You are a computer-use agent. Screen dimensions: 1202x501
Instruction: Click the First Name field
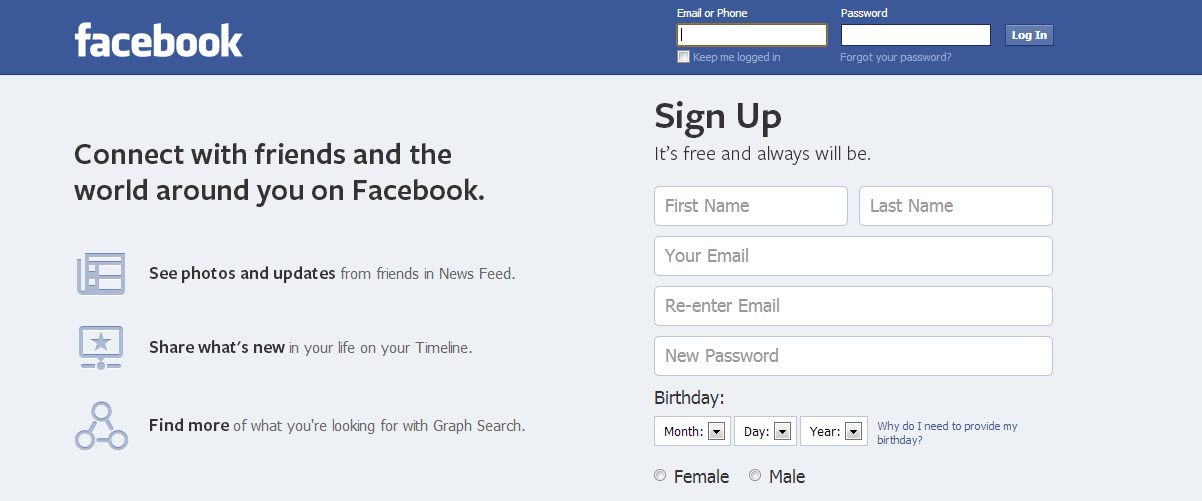[x=751, y=206]
